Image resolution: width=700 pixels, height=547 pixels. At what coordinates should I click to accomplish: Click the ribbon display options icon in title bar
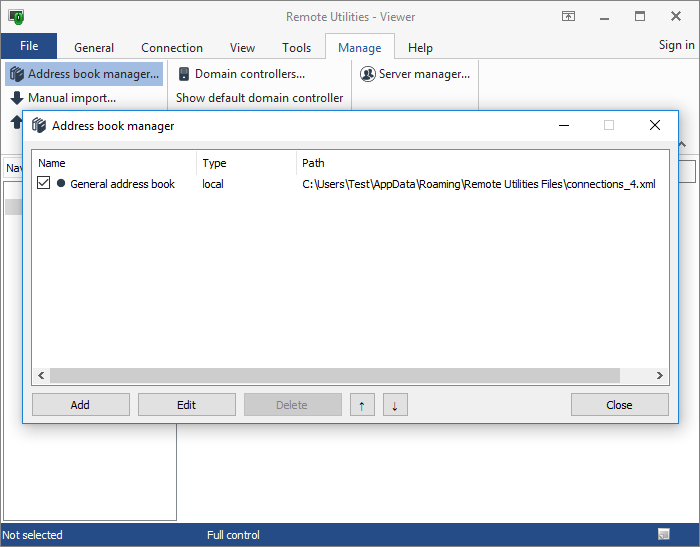[x=568, y=17]
